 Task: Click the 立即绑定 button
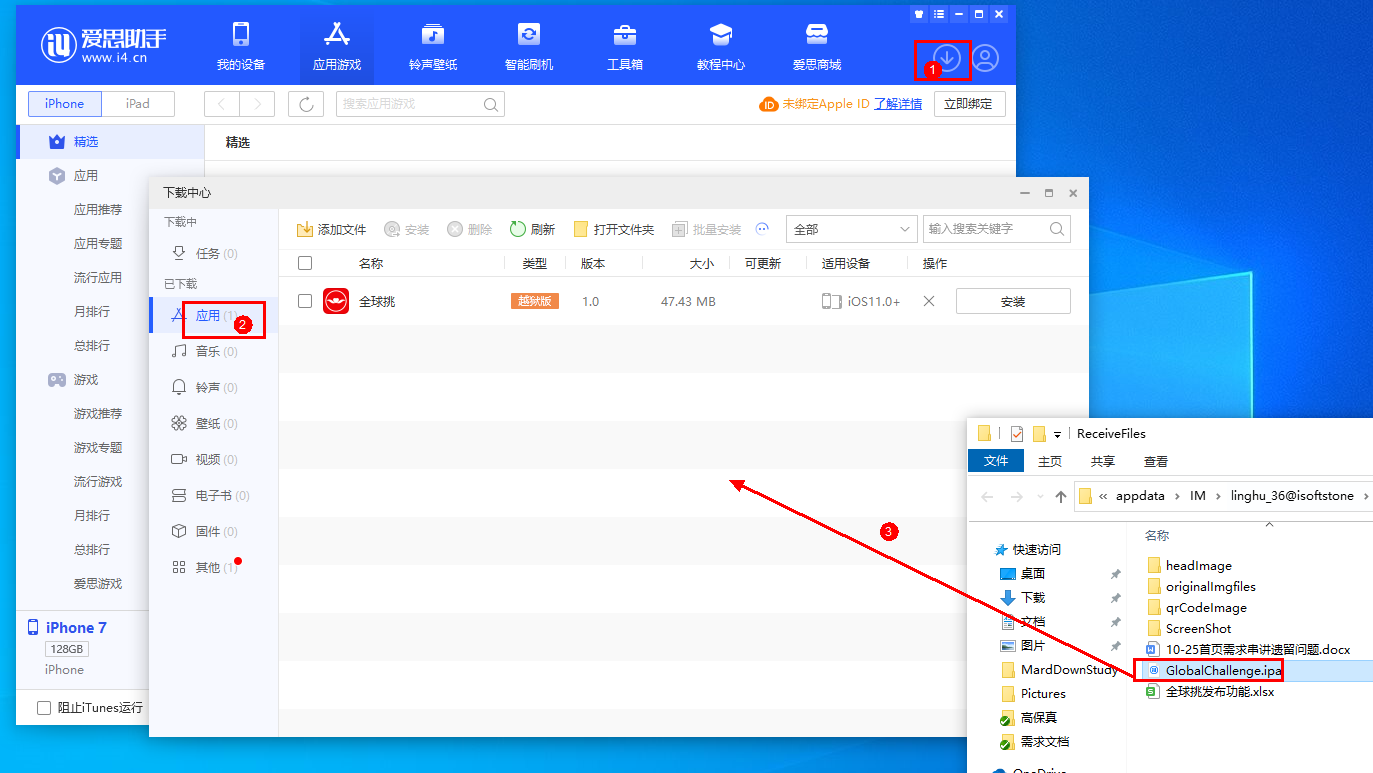coord(969,104)
